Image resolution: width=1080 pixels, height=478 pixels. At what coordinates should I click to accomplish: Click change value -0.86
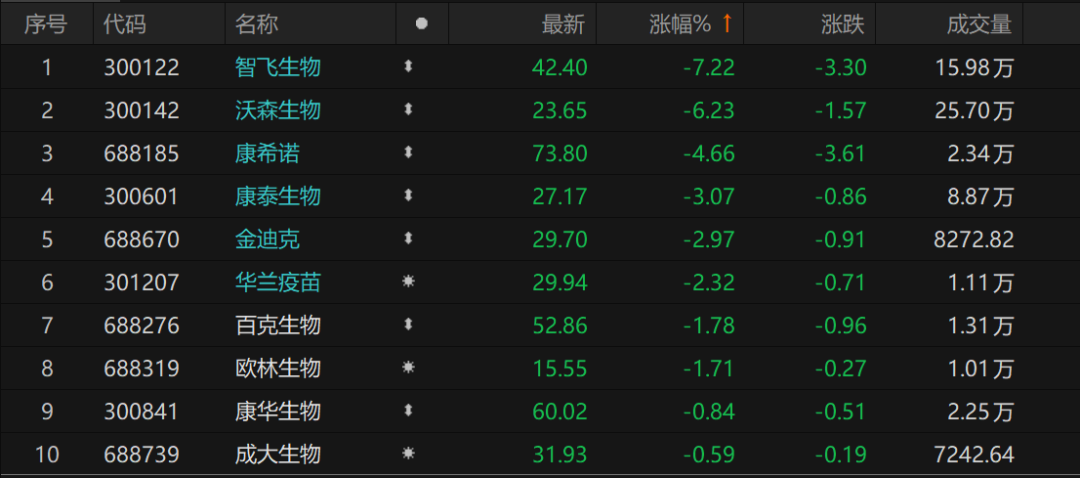(840, 196)
